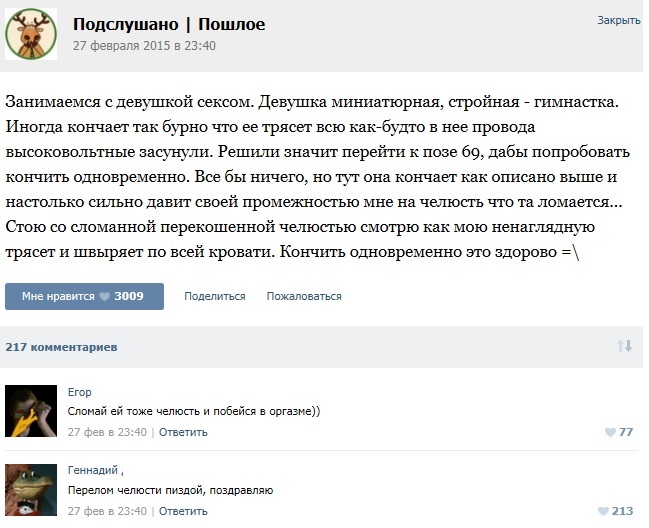Like Геннадий's comment via heart icon
The height and width of the screenshot is (528, 649).
pyautogui.click(x=603, y=511)
